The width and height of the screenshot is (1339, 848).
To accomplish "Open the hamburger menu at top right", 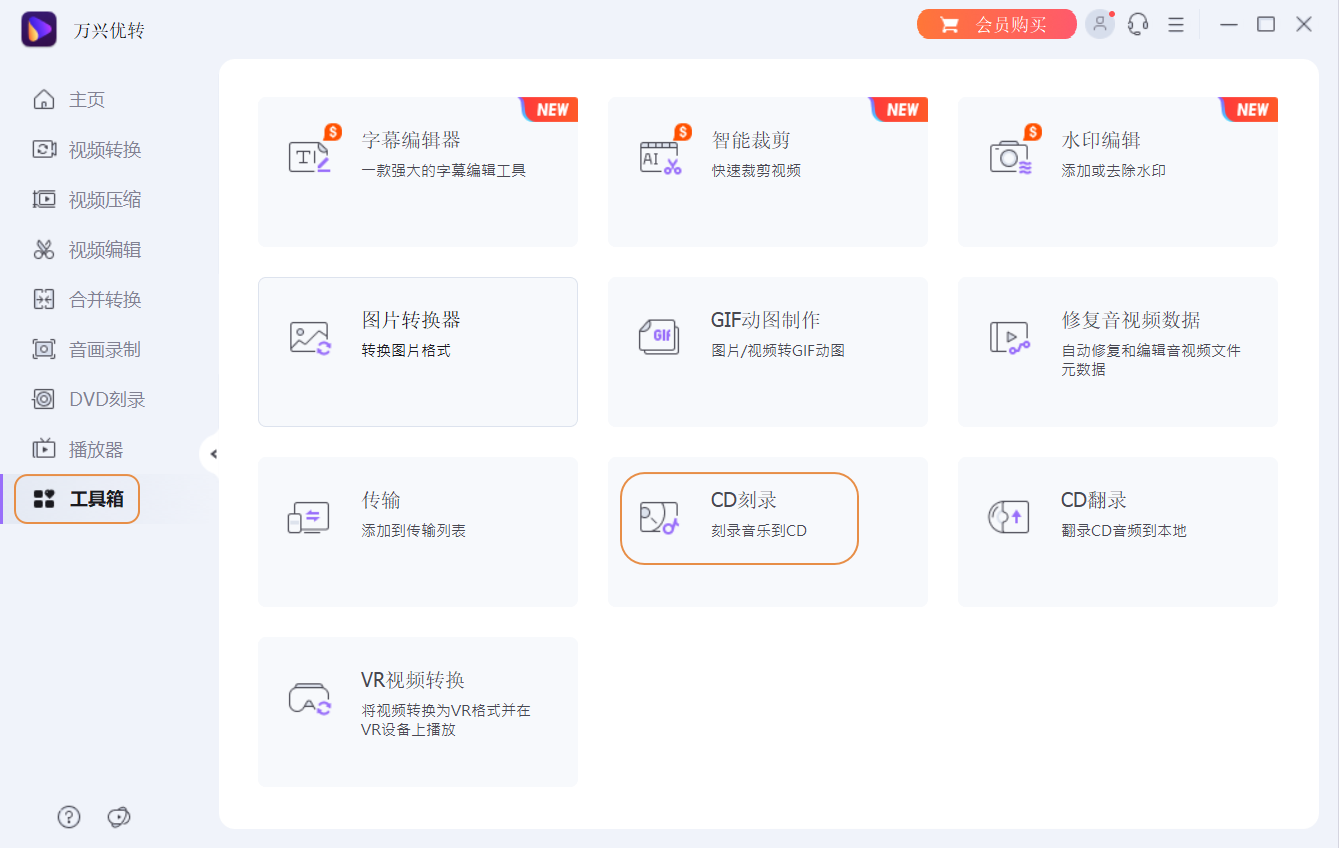I will (1175, 23).
